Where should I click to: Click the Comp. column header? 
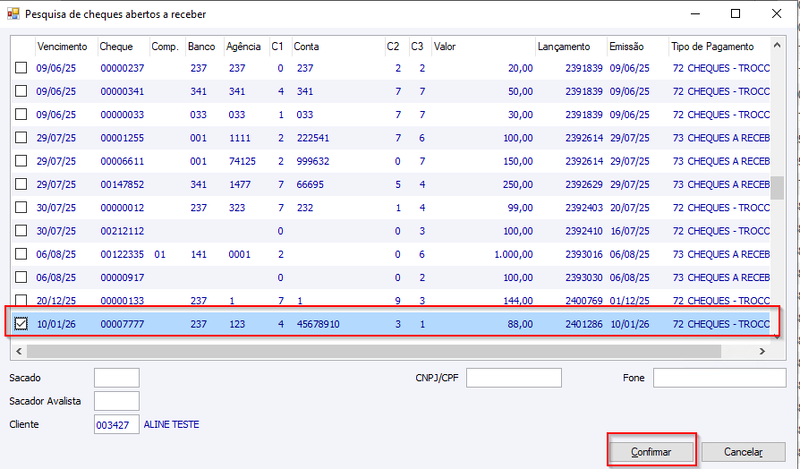pos(165,46)
